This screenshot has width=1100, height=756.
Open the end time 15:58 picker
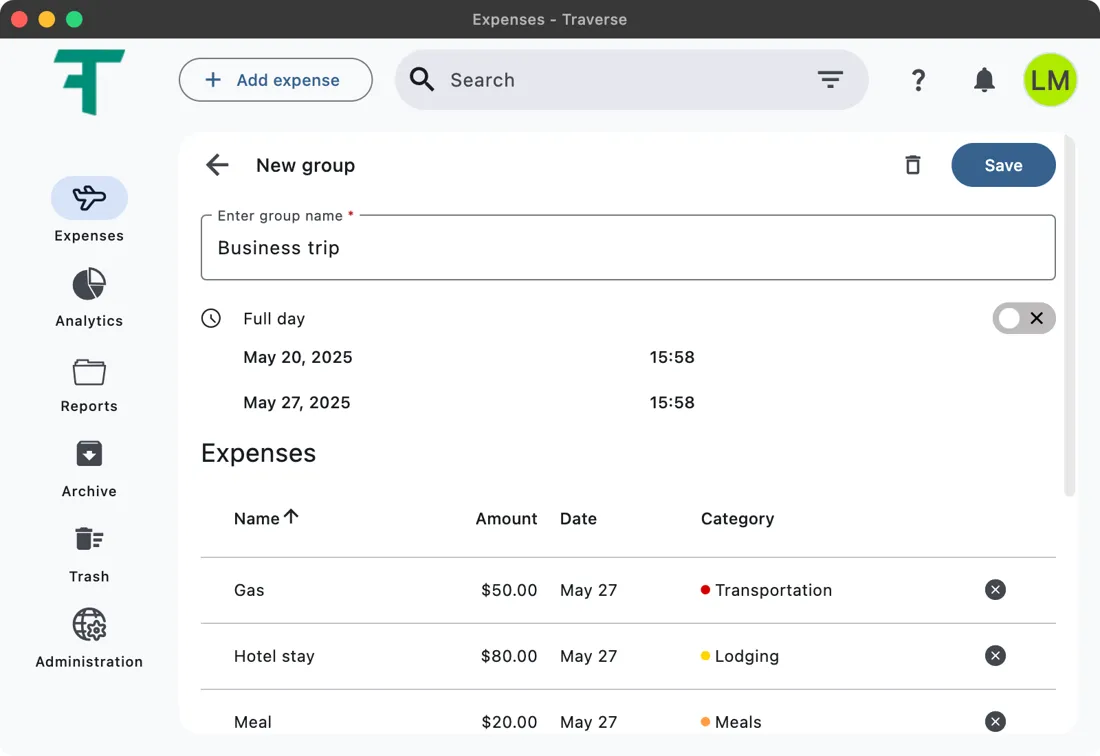coord(672,403)
